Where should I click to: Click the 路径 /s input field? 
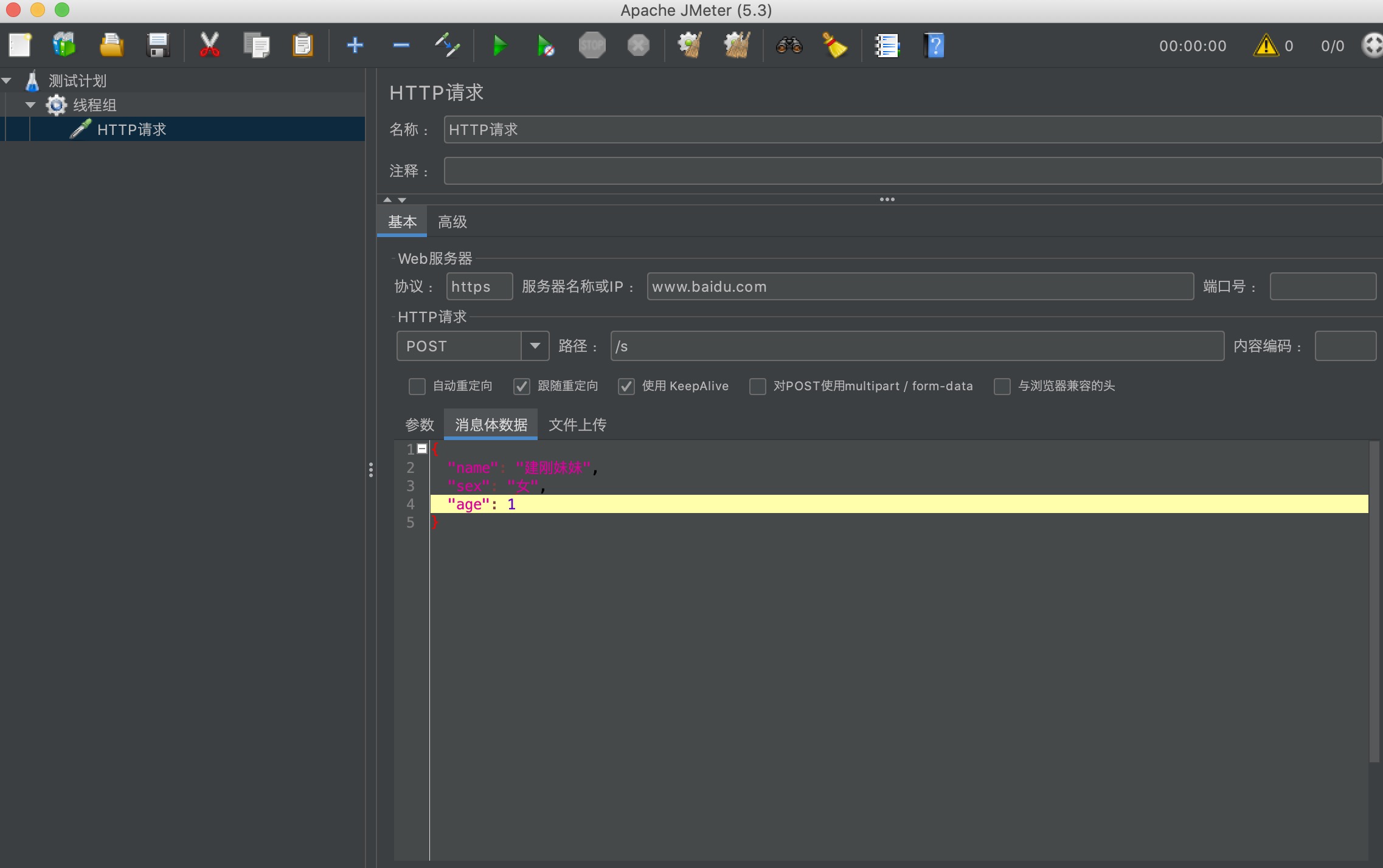[x=917, y=346]
